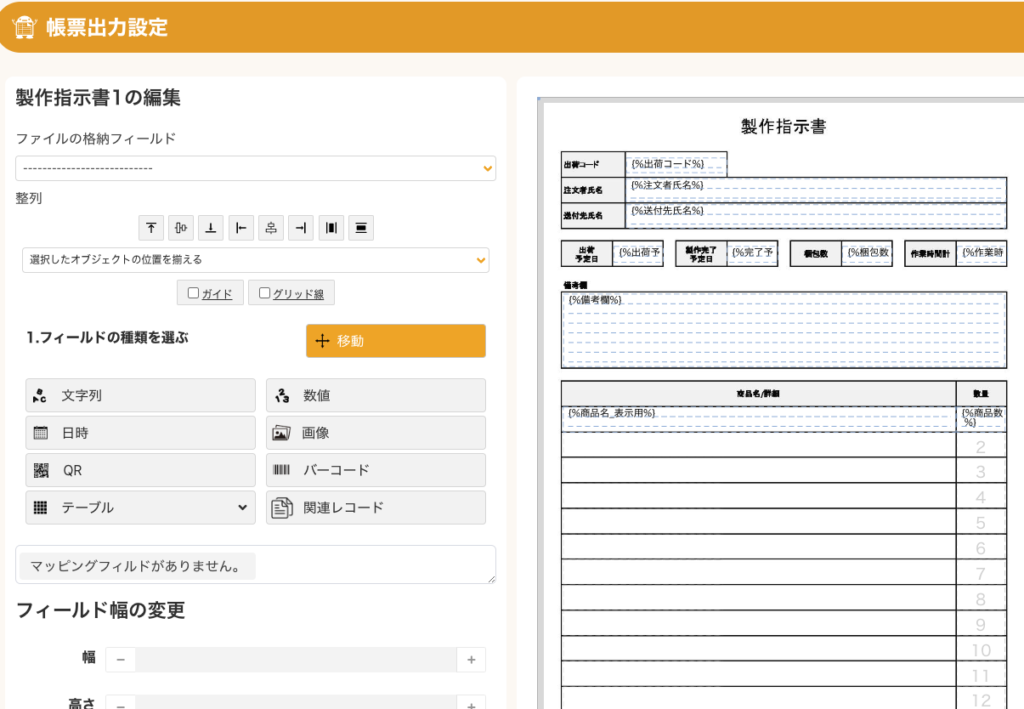The image size is (1024, 709).
Task: Select the 数値 field type
Action: [x=376, y=395]
